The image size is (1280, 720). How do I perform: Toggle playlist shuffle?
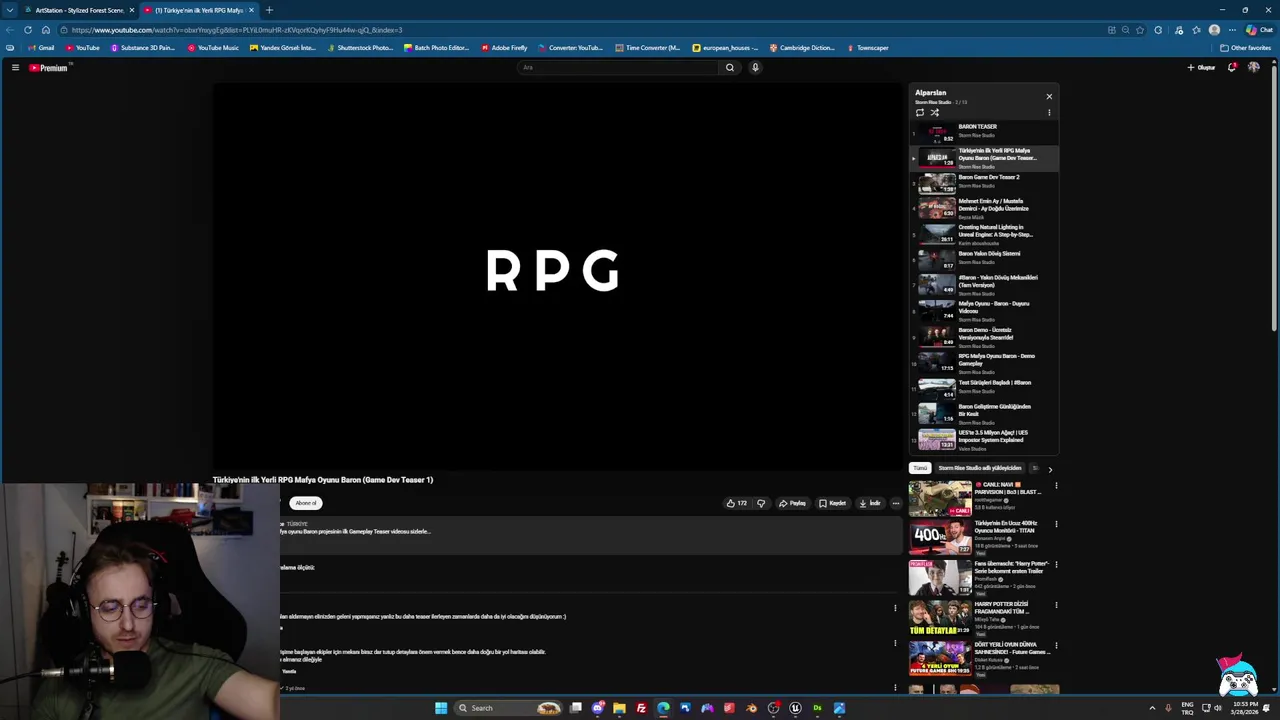click(934, 112)
